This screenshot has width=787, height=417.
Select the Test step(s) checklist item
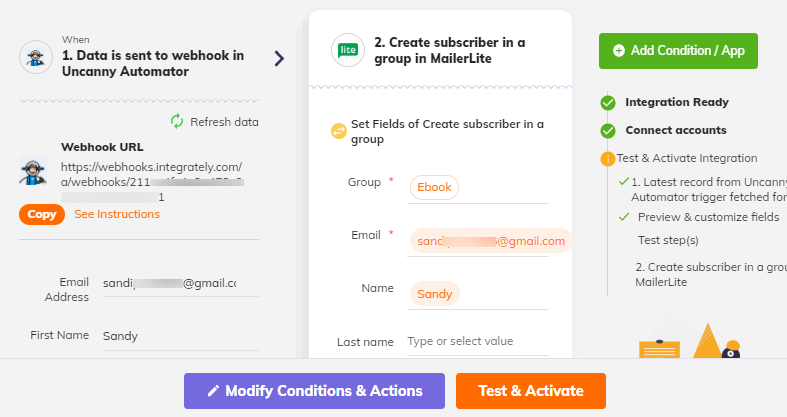(x=668, y=240)
